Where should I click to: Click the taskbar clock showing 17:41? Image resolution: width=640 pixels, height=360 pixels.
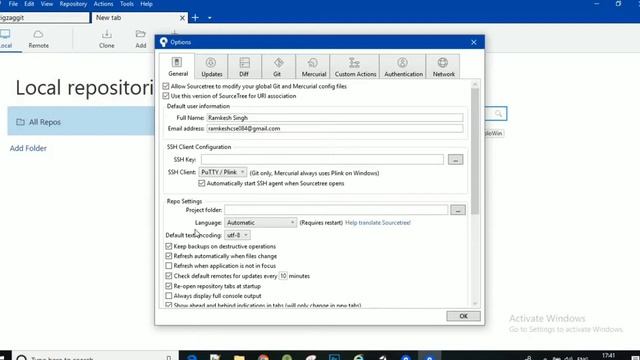(x=608, y=356)
